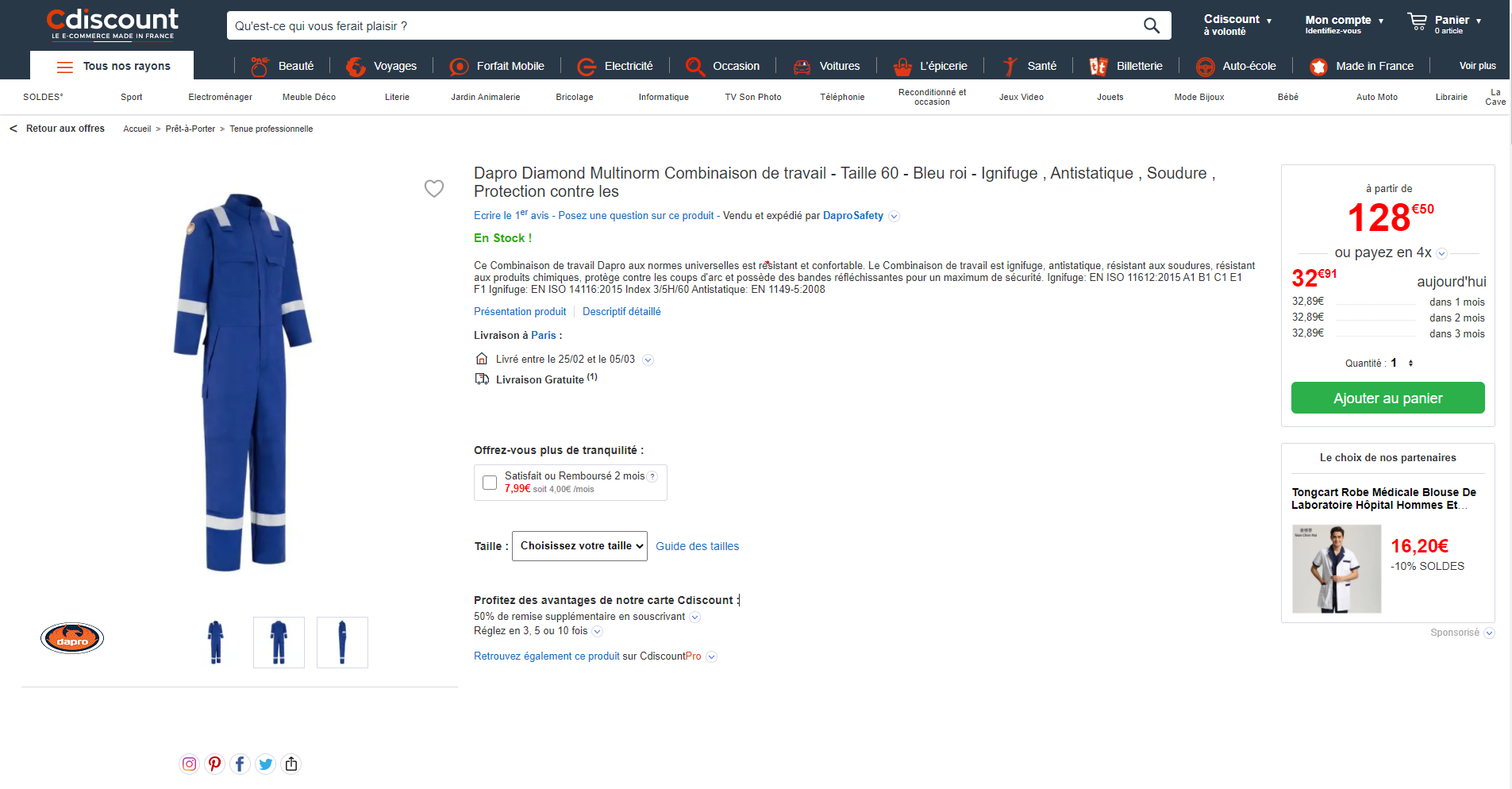The image size is (1512, 789).
Task: Open the SOLDES category
Action: 43,97
